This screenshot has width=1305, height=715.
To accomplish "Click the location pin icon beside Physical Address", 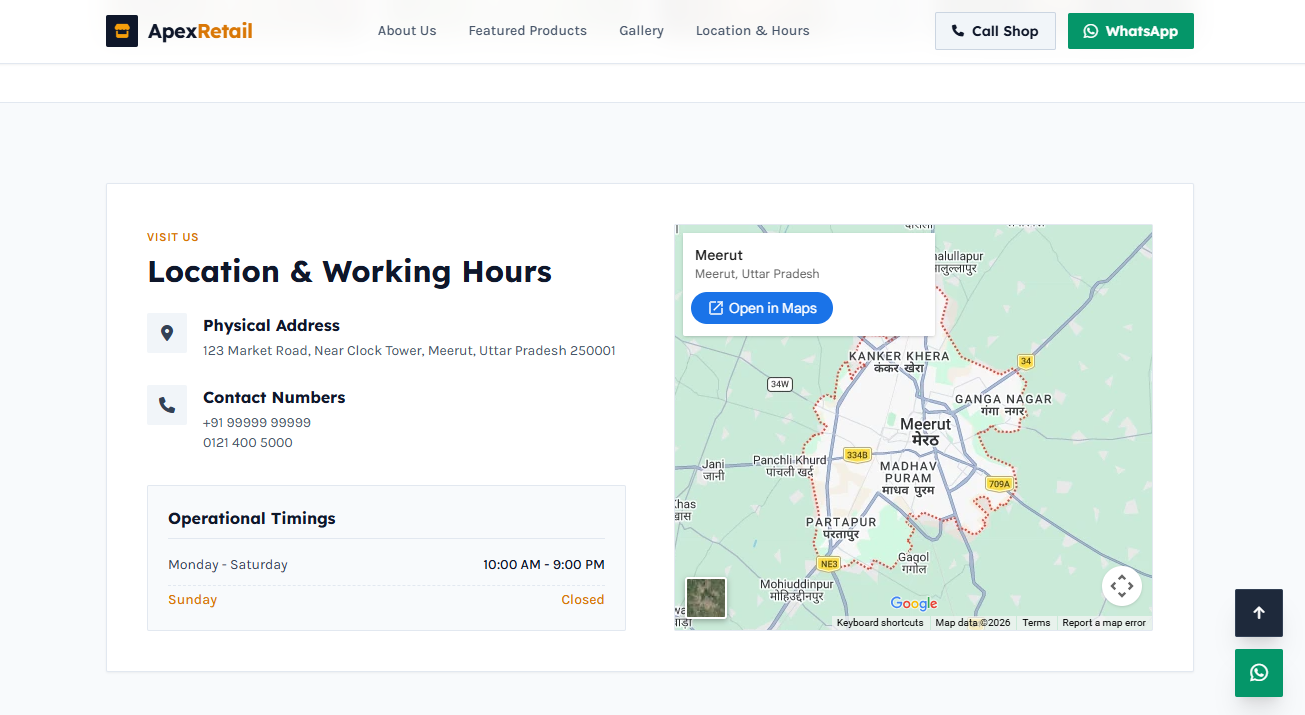I will 167,333.
